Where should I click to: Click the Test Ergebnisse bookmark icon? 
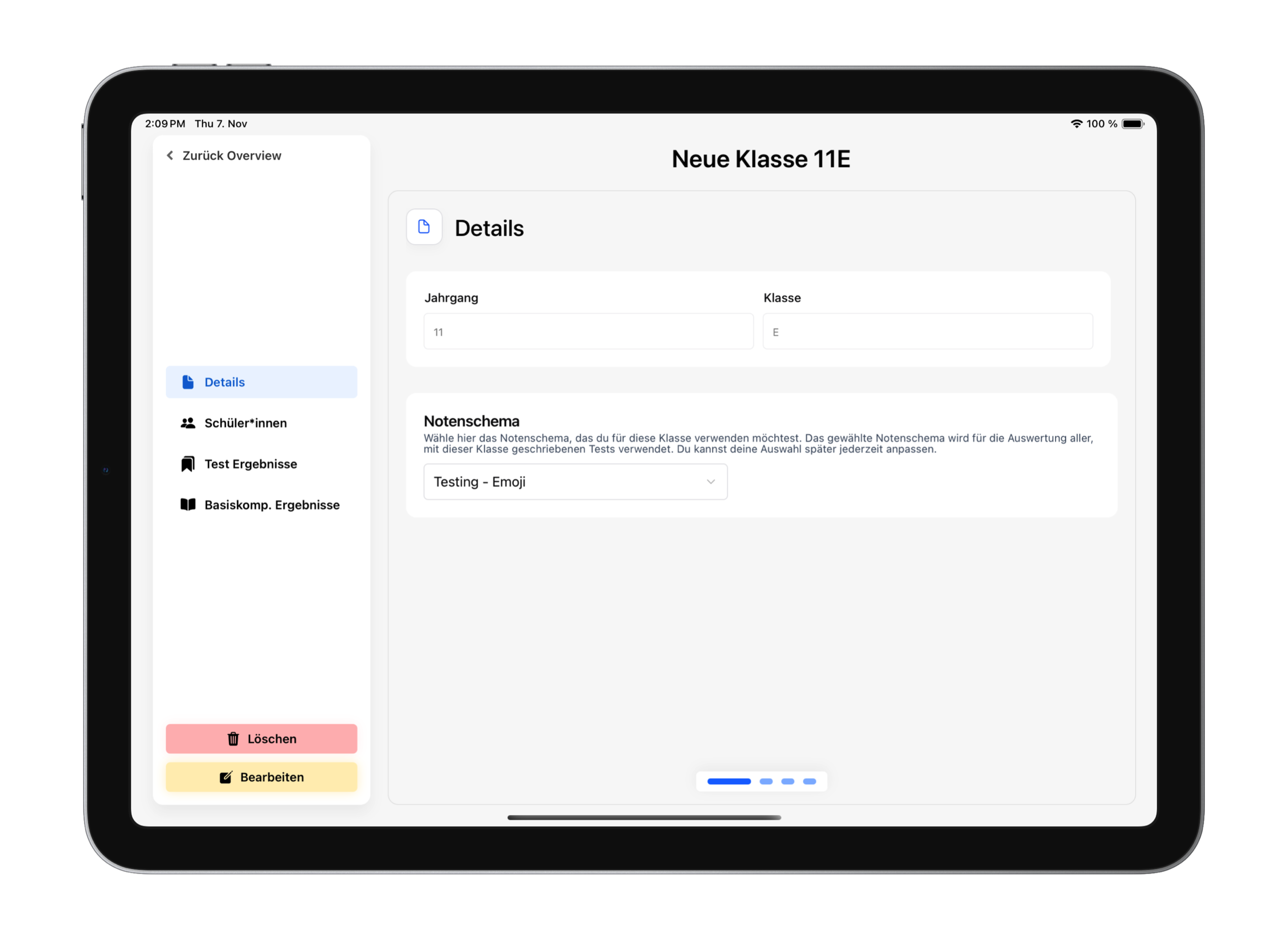[x=188, y=464]
